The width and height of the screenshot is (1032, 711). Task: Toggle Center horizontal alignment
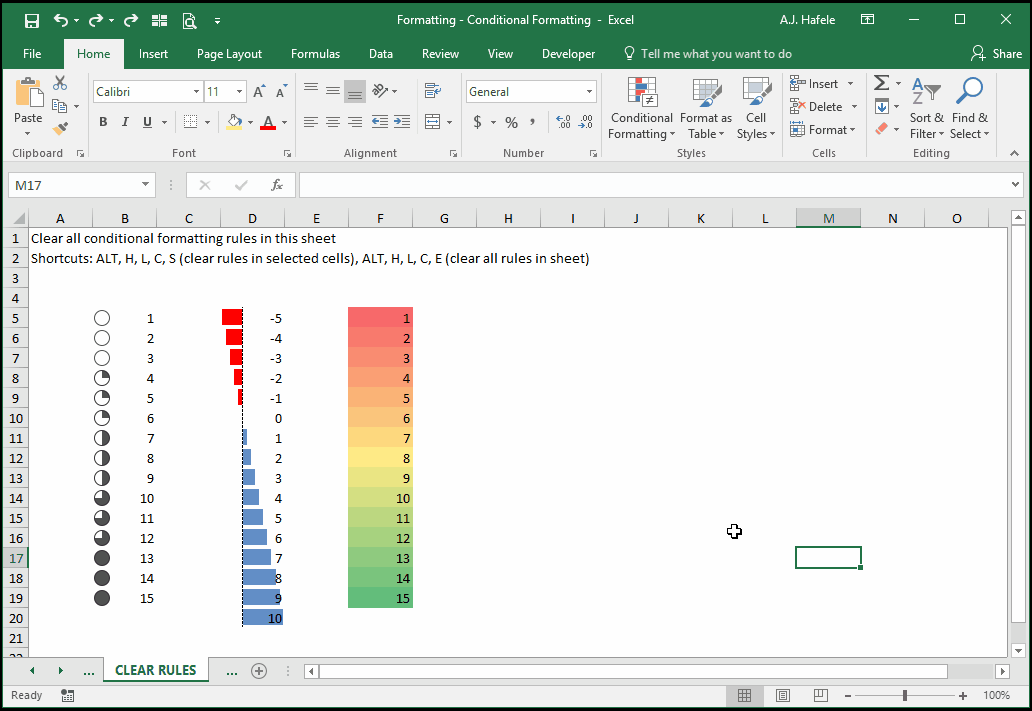[x=333, y=122]
